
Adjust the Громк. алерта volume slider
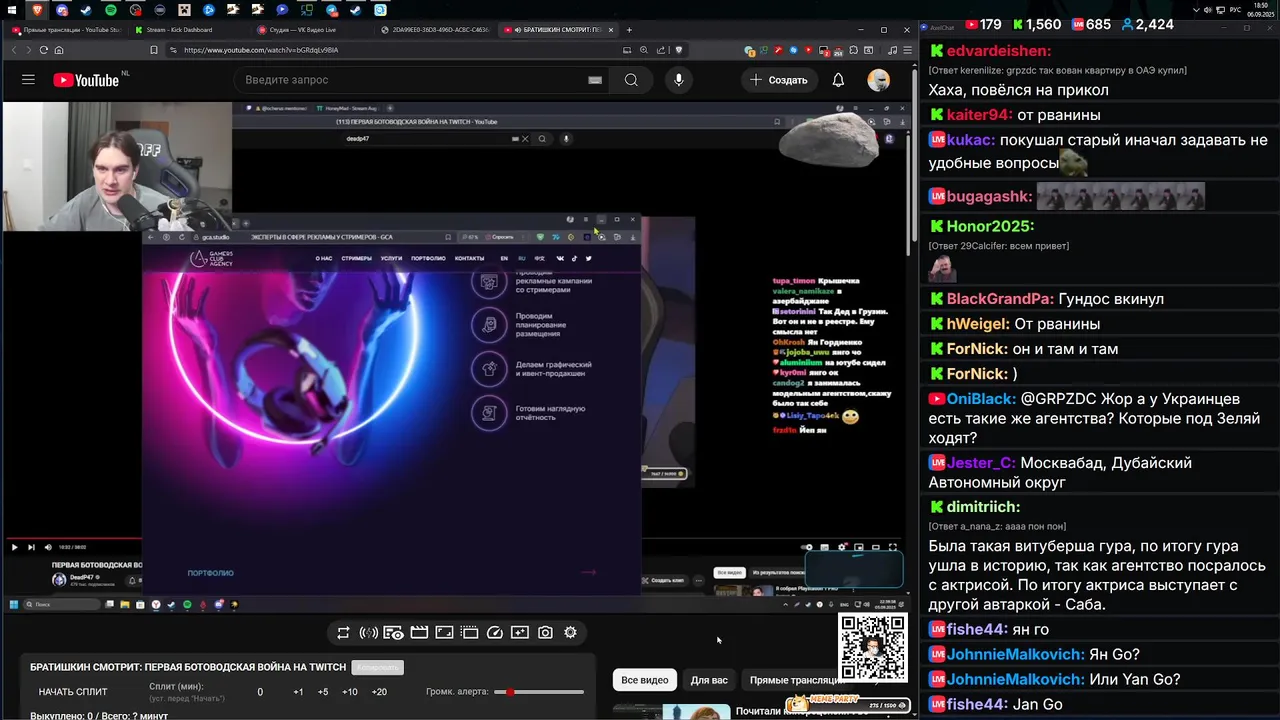pos(540,692)
